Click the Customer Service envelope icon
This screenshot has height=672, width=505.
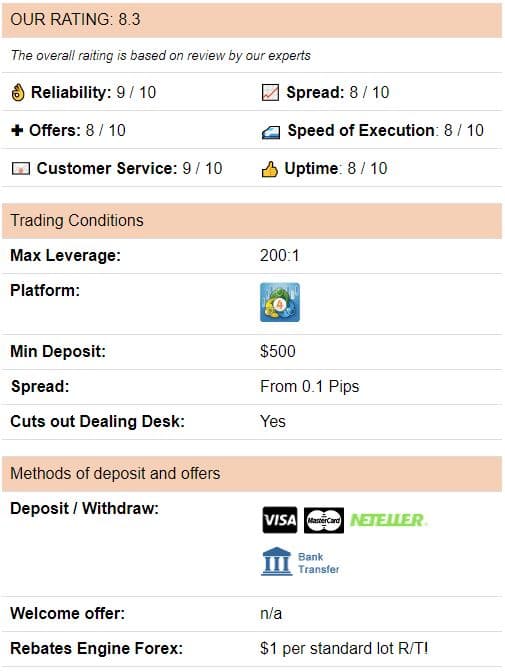click(x=21, y=168)
